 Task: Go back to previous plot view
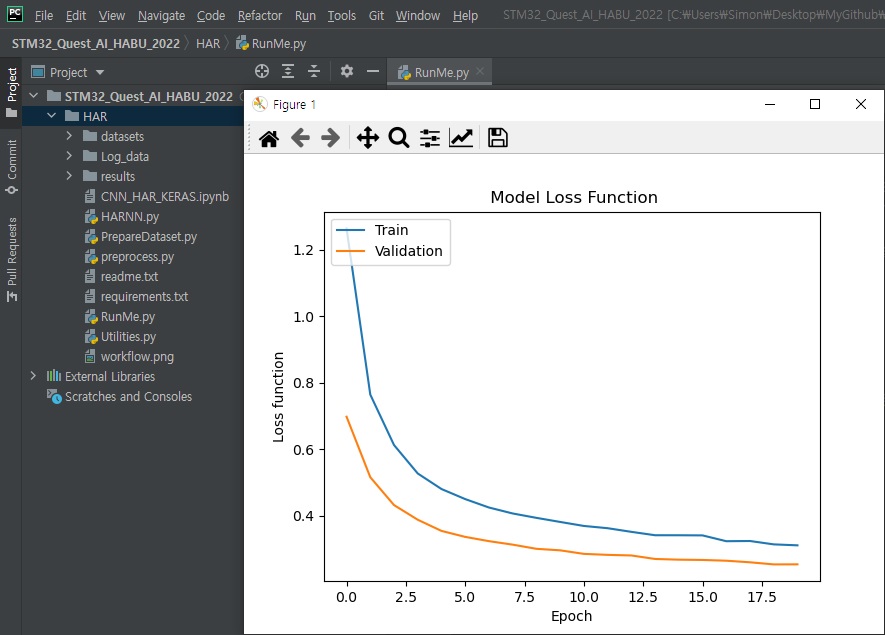click(300, 138)
